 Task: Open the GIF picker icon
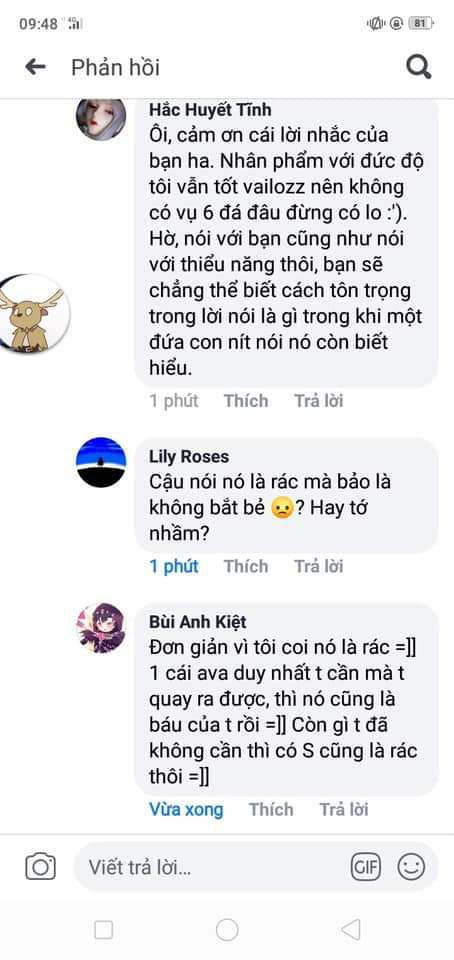point(365,867)
